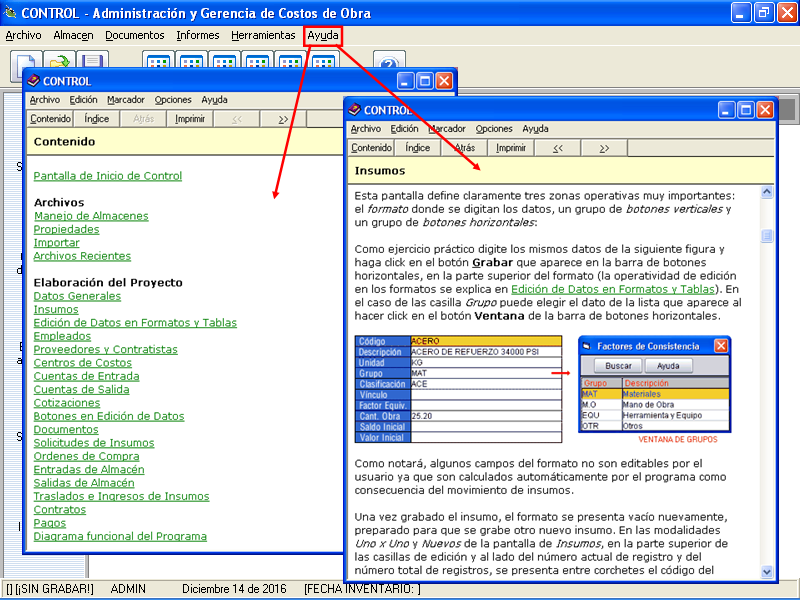Screen dimensions: 800x600
Task: Follow the Insumos link in Contenido
Action: 56,309
